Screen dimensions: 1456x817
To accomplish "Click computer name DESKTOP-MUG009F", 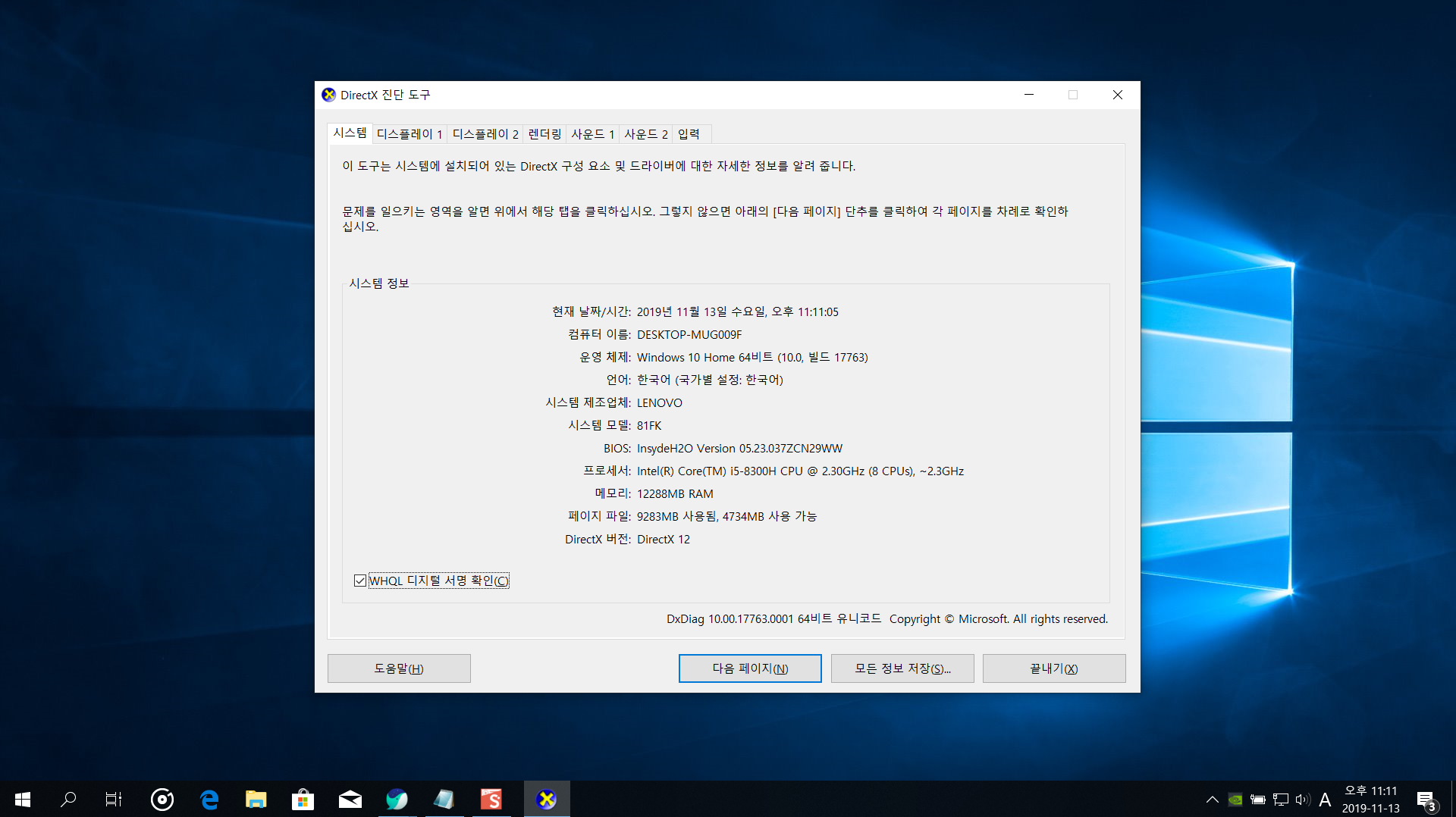I will click(689, 334).
